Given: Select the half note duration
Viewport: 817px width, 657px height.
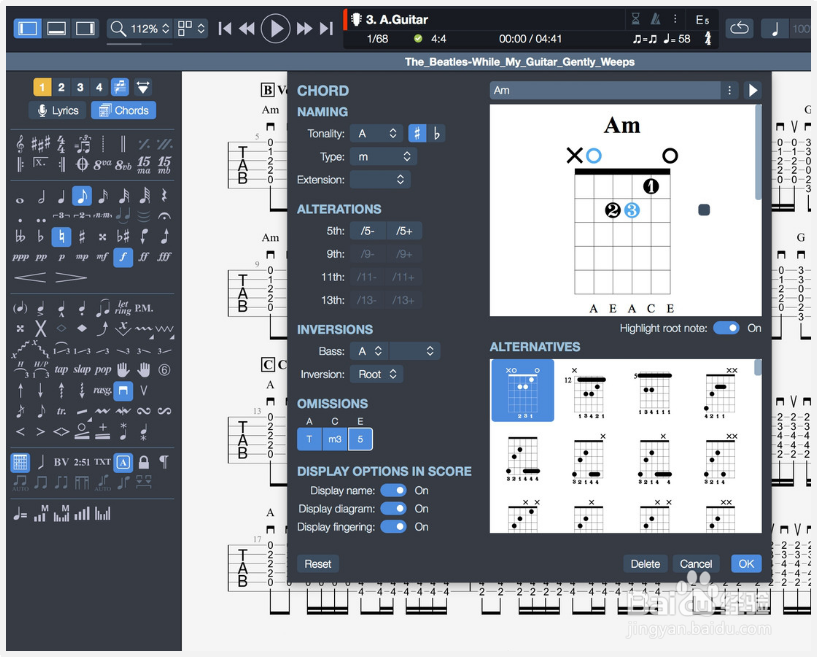Looking at the screenshot, I should (41, 196).
